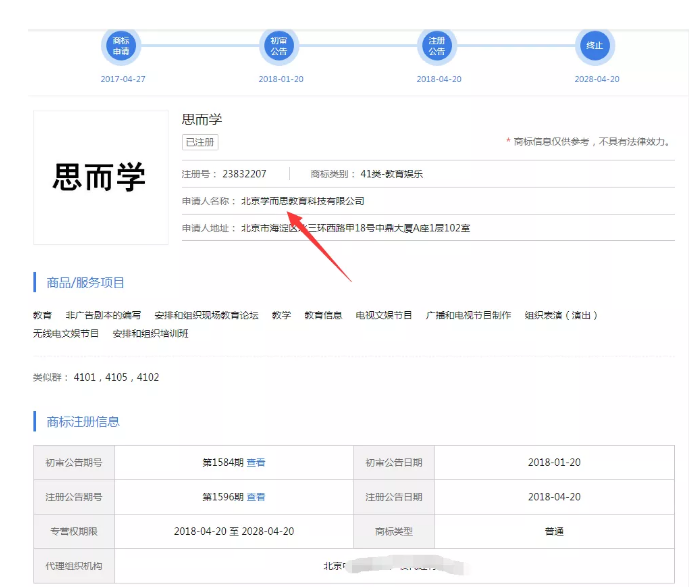697x587 pixels.
Task: Click the 初审公告日期 table label cell
Action: pyautogui.click(x=394, y=463)
